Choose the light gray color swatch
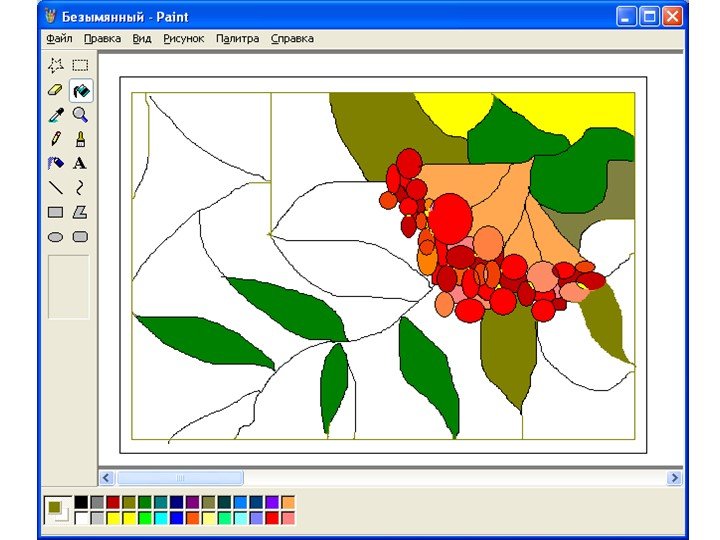Image resolution: width=720 pixels, height=540 pixels. click(x=97, y=518)
